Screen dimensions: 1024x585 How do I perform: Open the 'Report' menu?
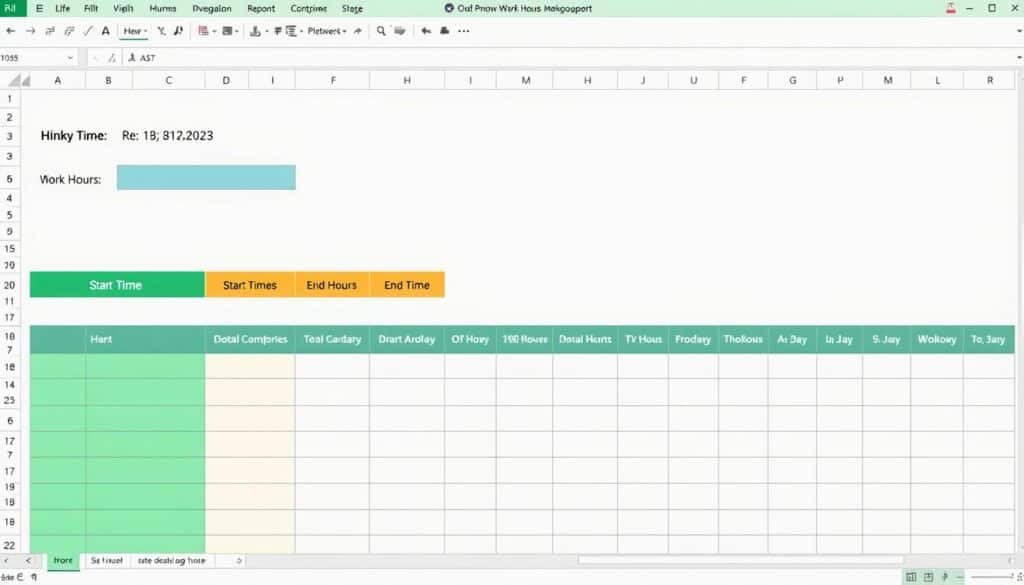click(x=261, y=8)
